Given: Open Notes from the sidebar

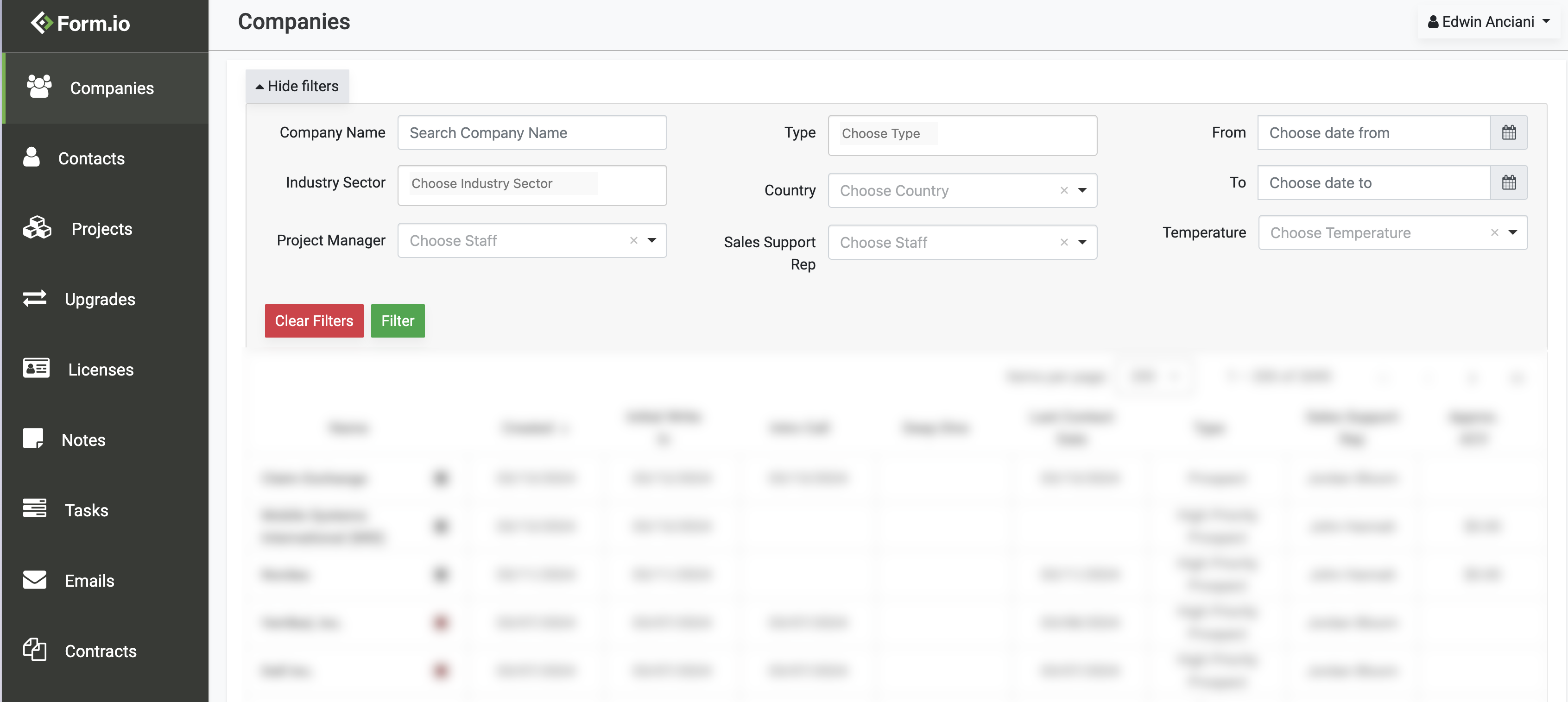Looking at the screenshot, I should tap(83, 440).
